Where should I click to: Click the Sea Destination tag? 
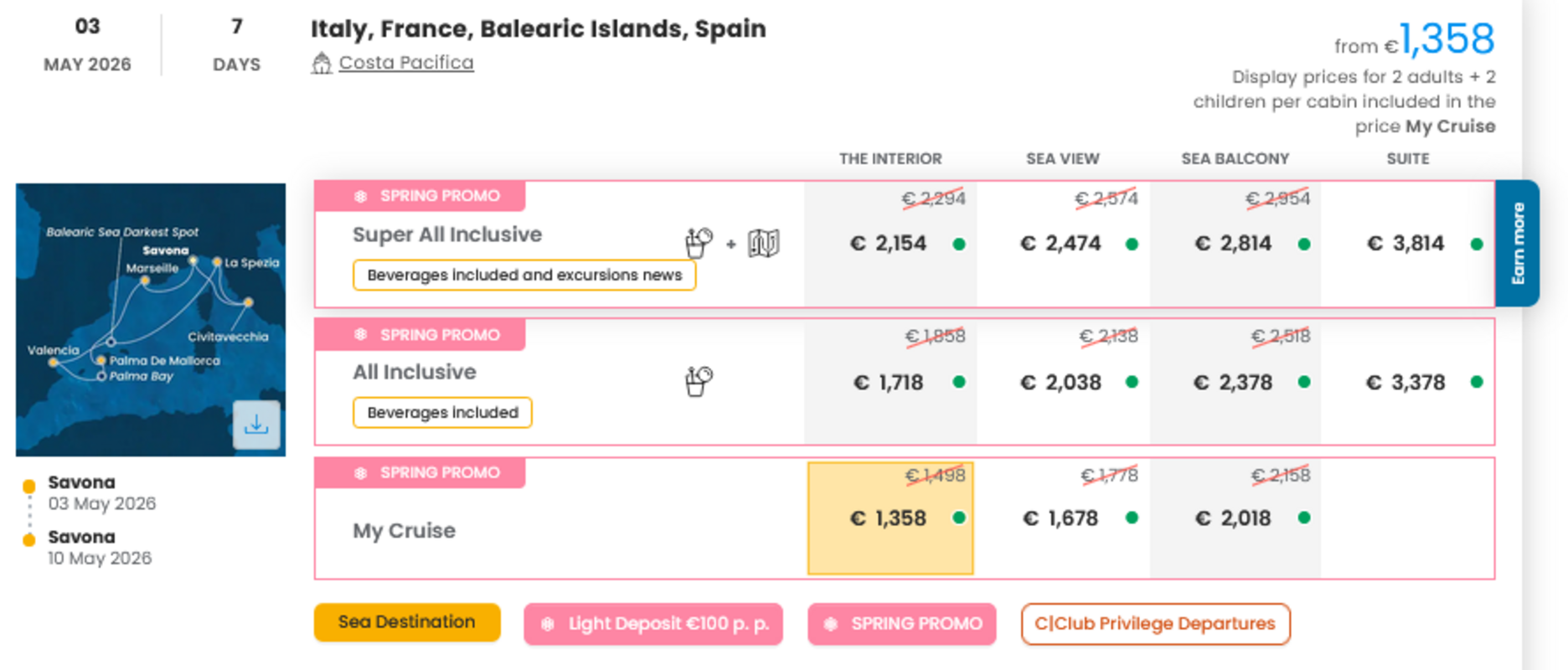407,622
